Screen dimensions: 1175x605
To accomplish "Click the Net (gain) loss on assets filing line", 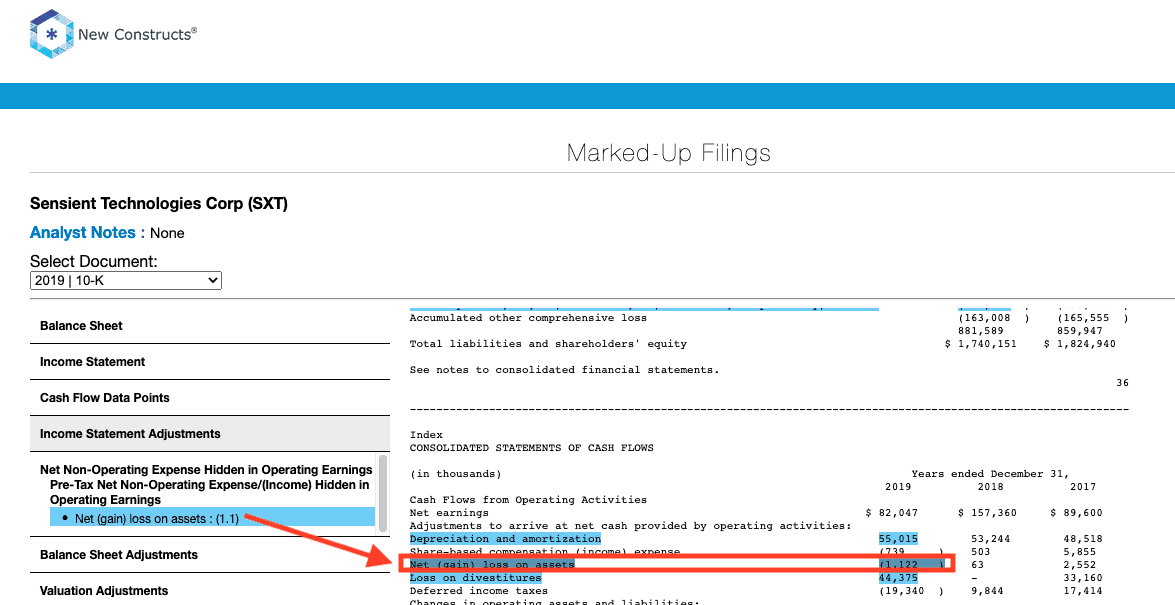I will coord(492,565).
